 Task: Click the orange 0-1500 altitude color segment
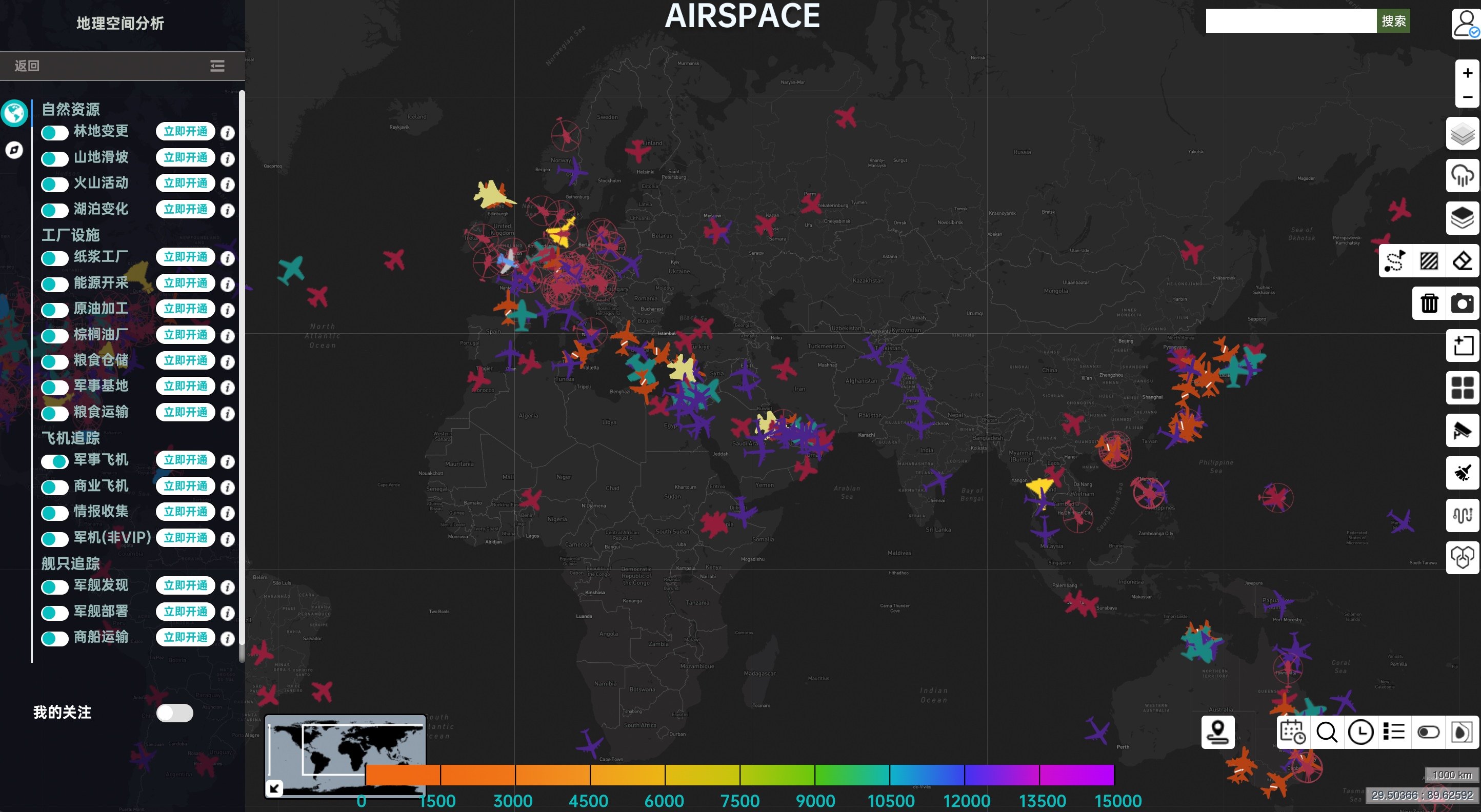tap(403, 775)
